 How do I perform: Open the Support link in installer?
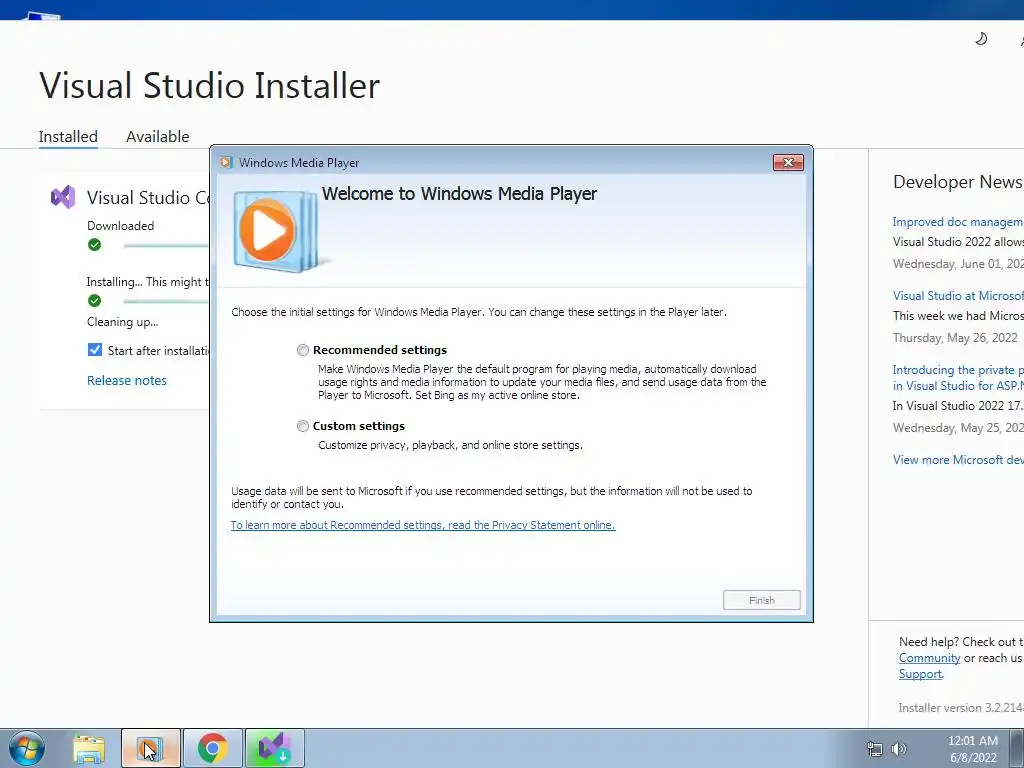tap(920, 674)
